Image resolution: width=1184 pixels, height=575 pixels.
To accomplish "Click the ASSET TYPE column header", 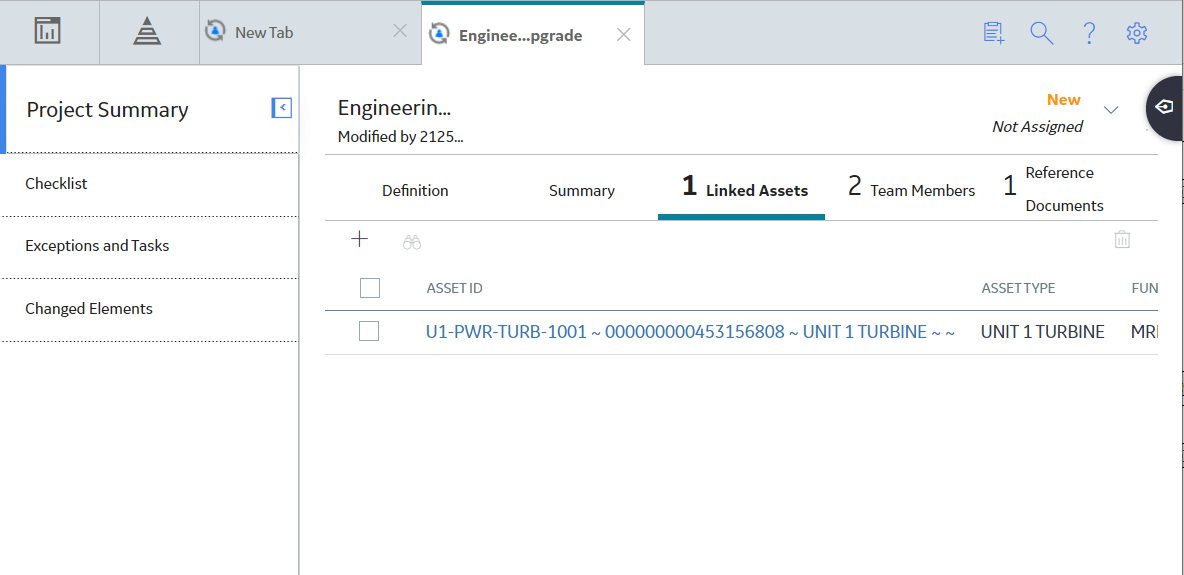I will click(x=1019, y=288).
